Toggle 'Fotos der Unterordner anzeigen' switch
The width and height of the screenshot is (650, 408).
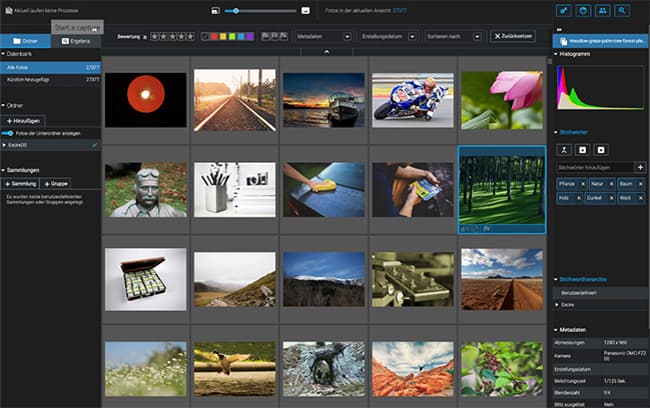click(x=7, y=133)
